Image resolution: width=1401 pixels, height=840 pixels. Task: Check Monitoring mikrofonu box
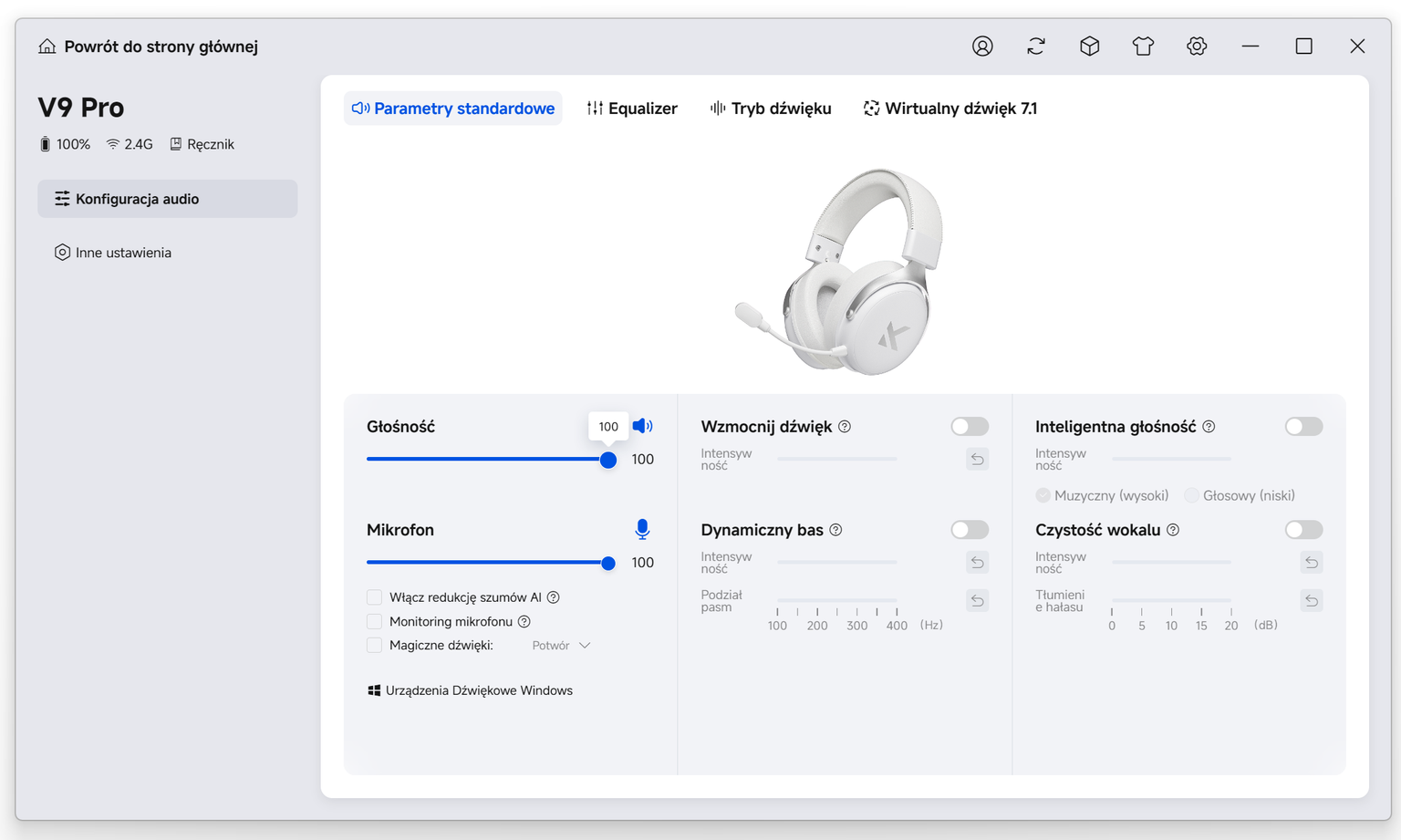pos(374,622)
